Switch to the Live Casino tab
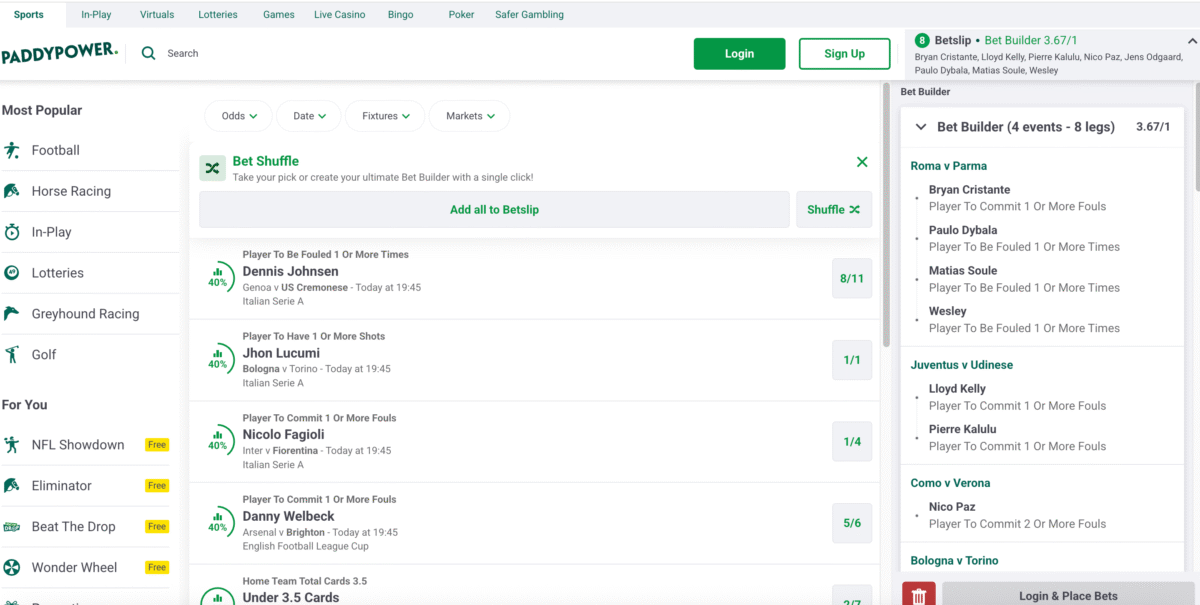 click(x=339, y=15)
